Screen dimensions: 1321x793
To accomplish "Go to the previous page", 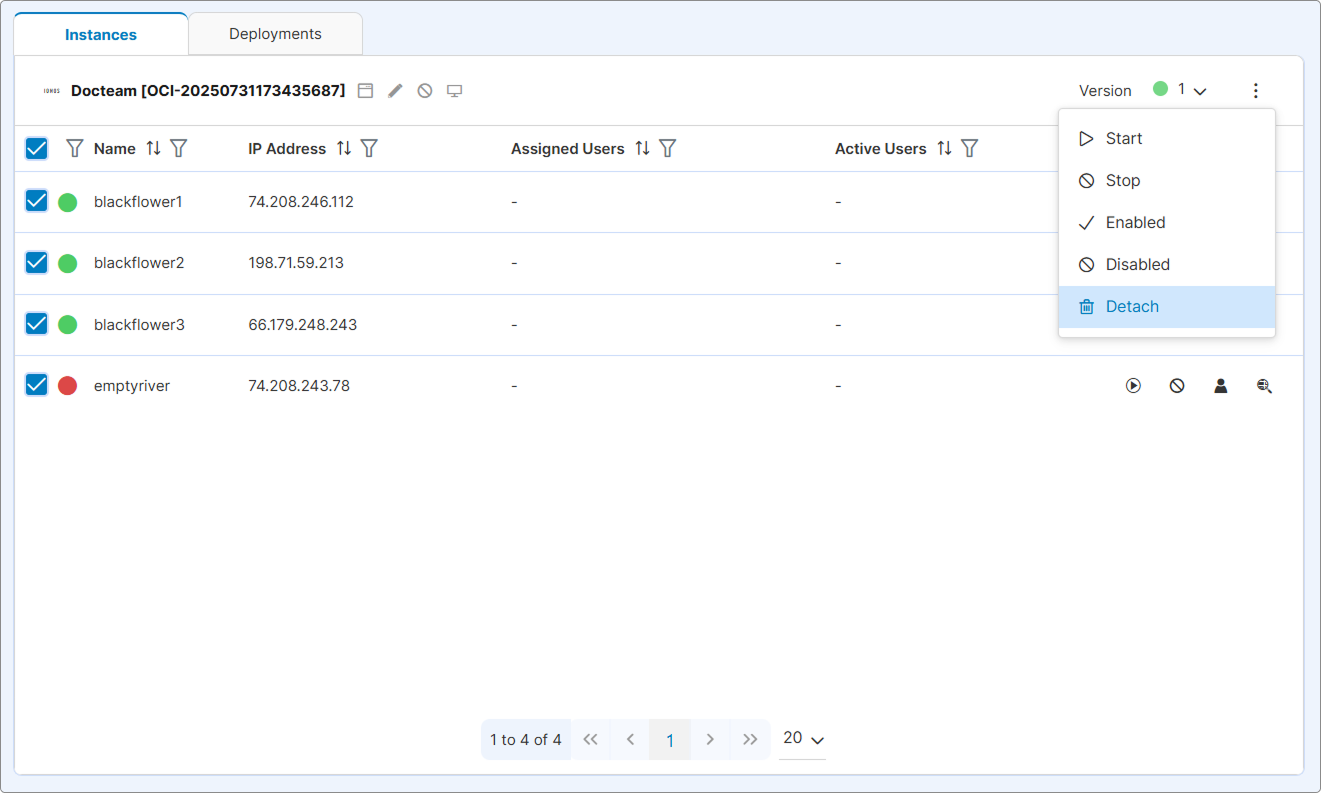I will point(630,740).
